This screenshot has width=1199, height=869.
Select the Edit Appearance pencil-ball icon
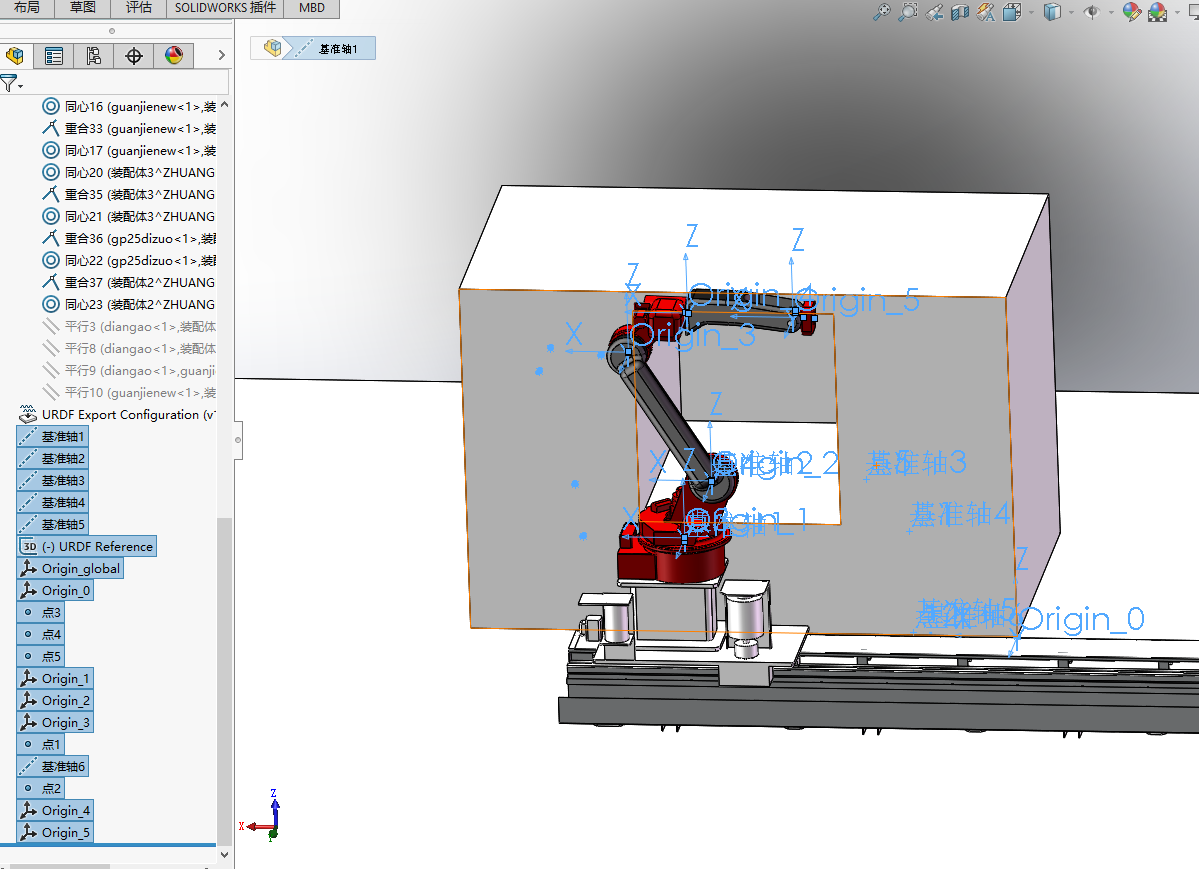point(1132,12)
